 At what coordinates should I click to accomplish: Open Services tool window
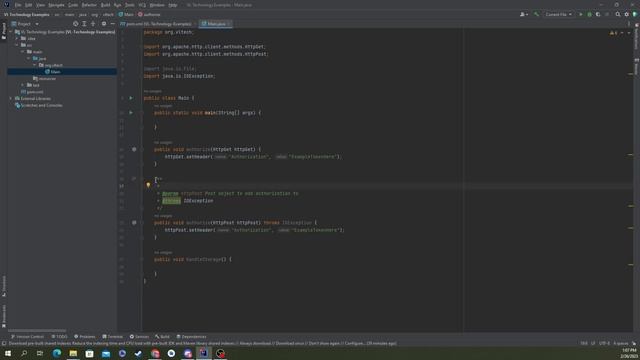[139, 337]
